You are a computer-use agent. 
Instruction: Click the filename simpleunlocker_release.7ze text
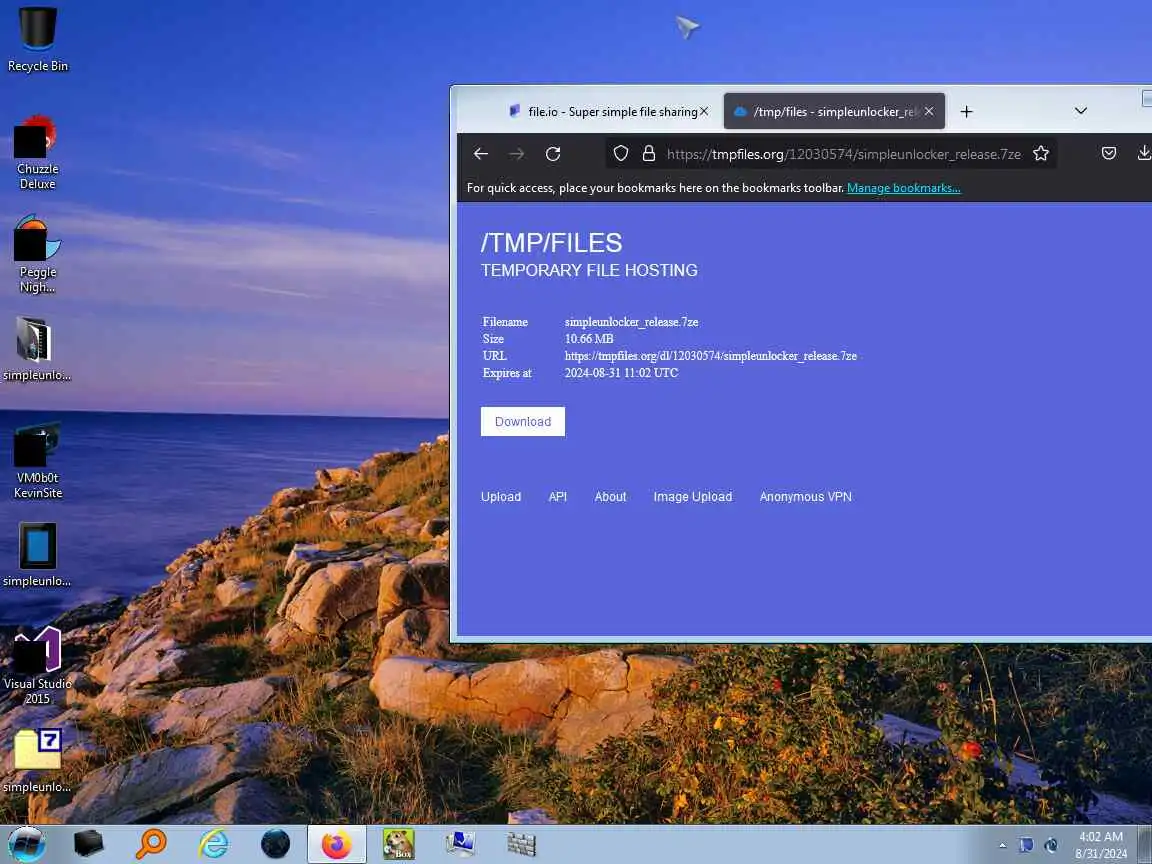click(631, 322)
